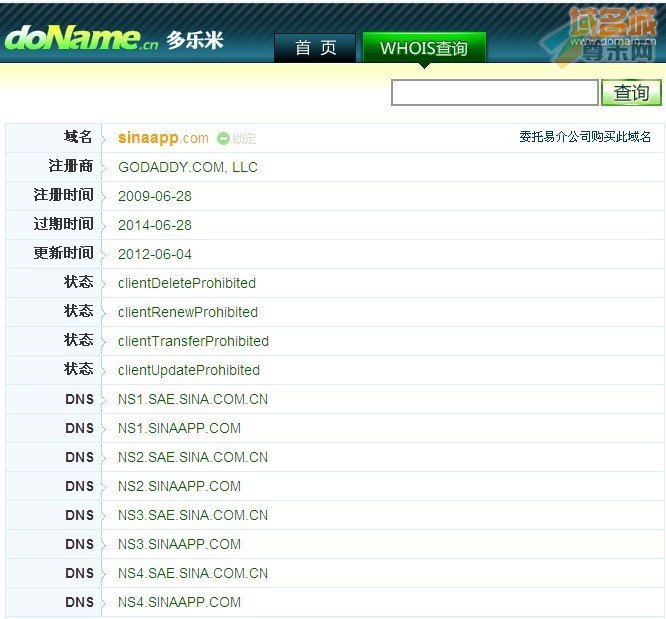Image resolution: width=666 pixels, height=619 pixels.
Task: Click the clientRenewProhibited status value
Action: point(188,312)
